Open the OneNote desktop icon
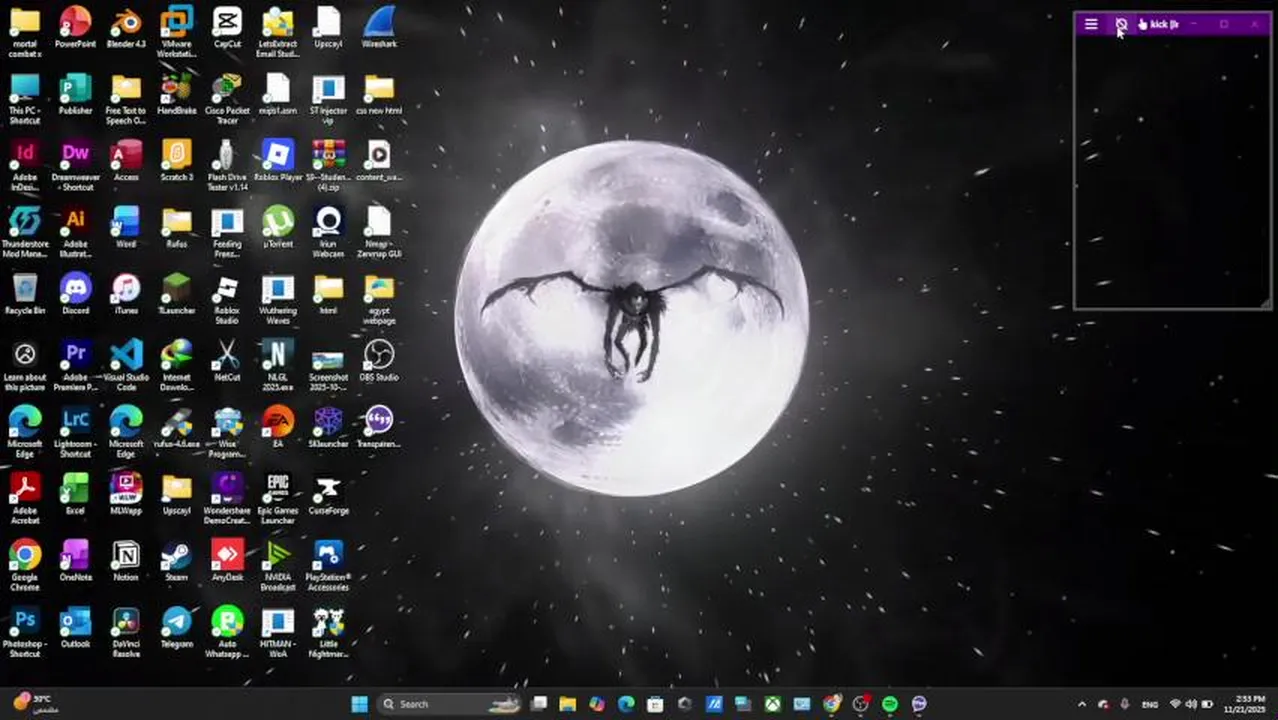The width and height of the screenshot is (1278, 720). click(75, 560)
